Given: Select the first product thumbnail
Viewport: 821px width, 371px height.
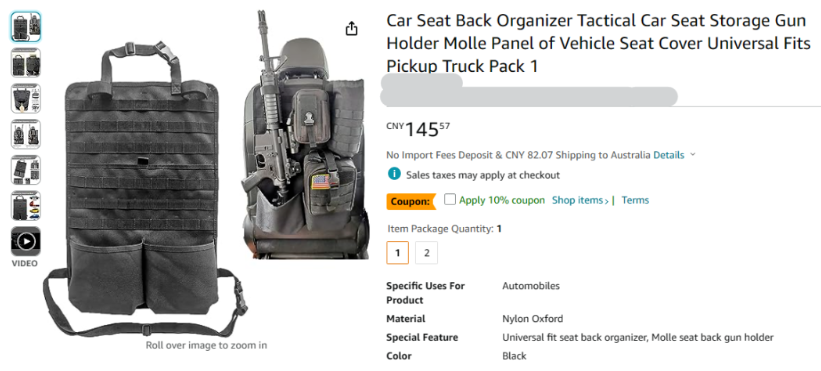Looking at the screenshot, I should 26,26.
